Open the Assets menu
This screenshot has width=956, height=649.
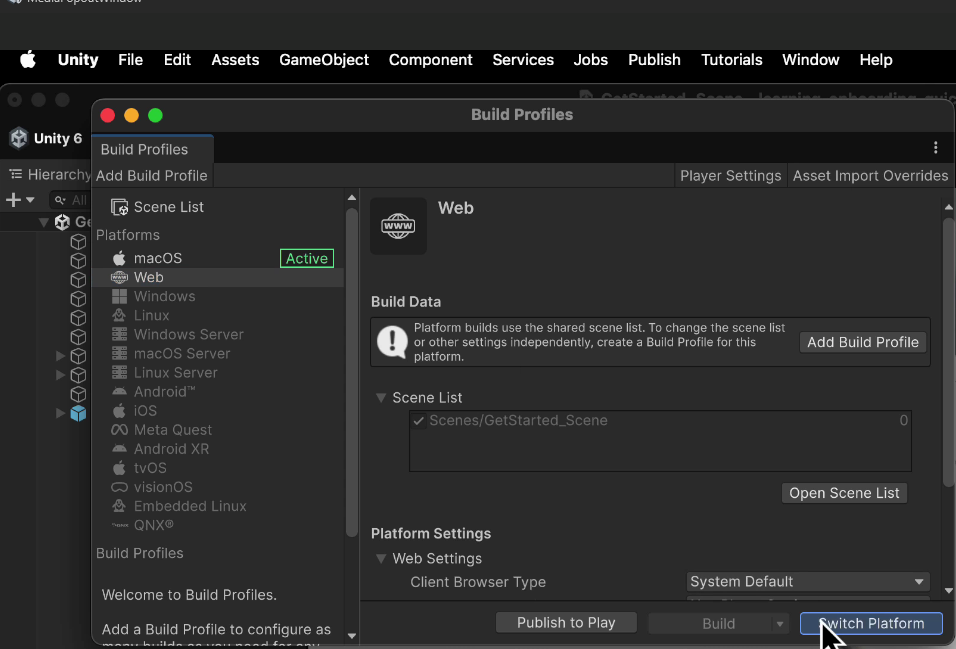coord(235,60)
